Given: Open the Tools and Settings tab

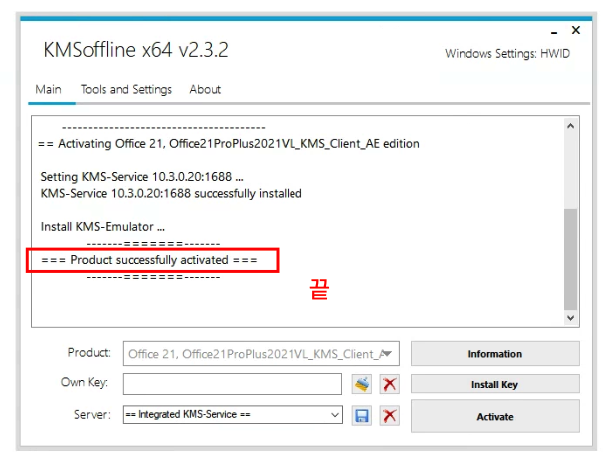Looking at the screenshot, I should point(126,89).
